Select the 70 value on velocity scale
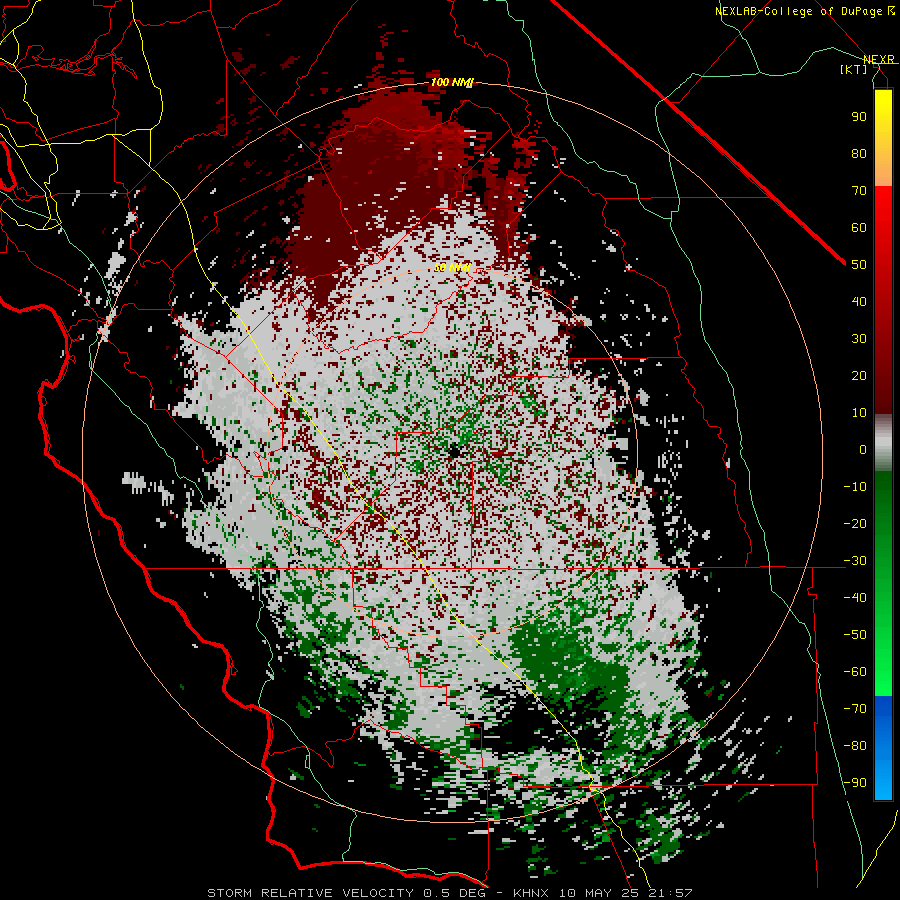Image resolution: width=900 pixels, height=900 pixels. click(x=859, y=191)
